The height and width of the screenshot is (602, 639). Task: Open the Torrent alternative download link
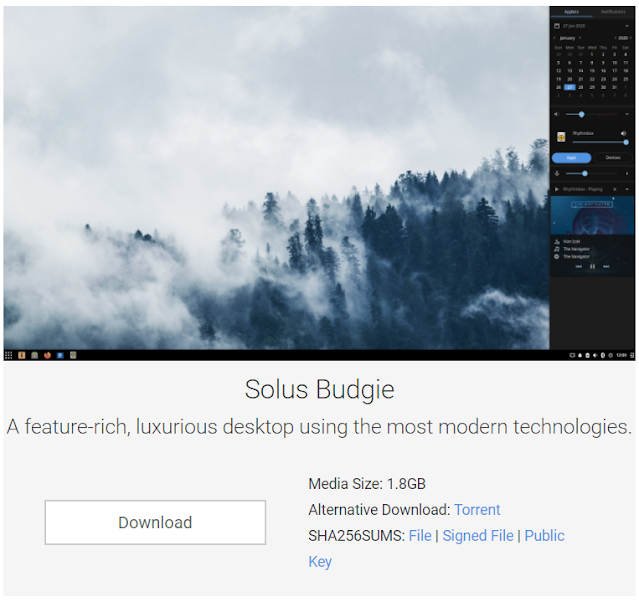point(477,510)
